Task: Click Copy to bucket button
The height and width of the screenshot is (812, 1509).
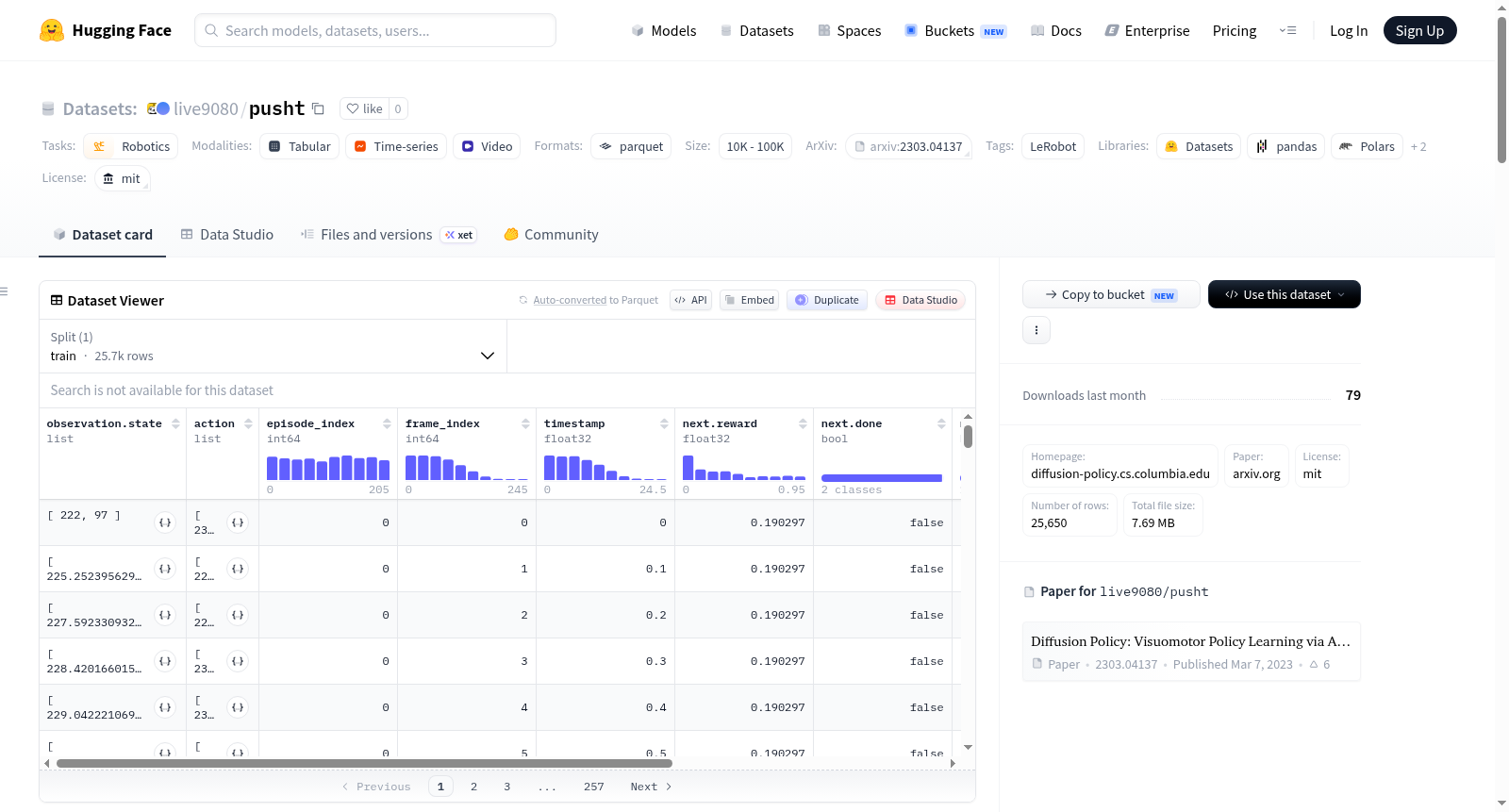Action: coord(1111,294)
